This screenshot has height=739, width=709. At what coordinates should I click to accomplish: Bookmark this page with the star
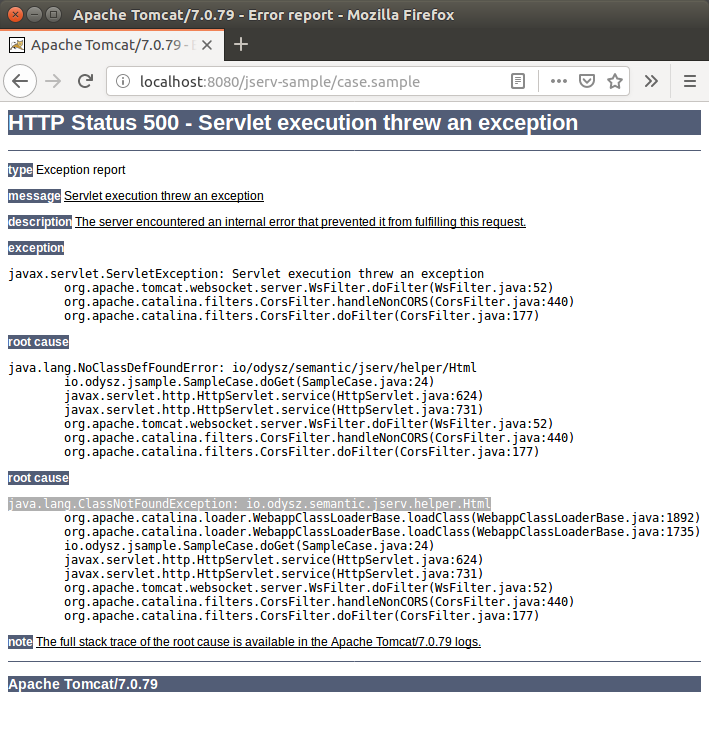pyautogui.click(x=615, y=82)
